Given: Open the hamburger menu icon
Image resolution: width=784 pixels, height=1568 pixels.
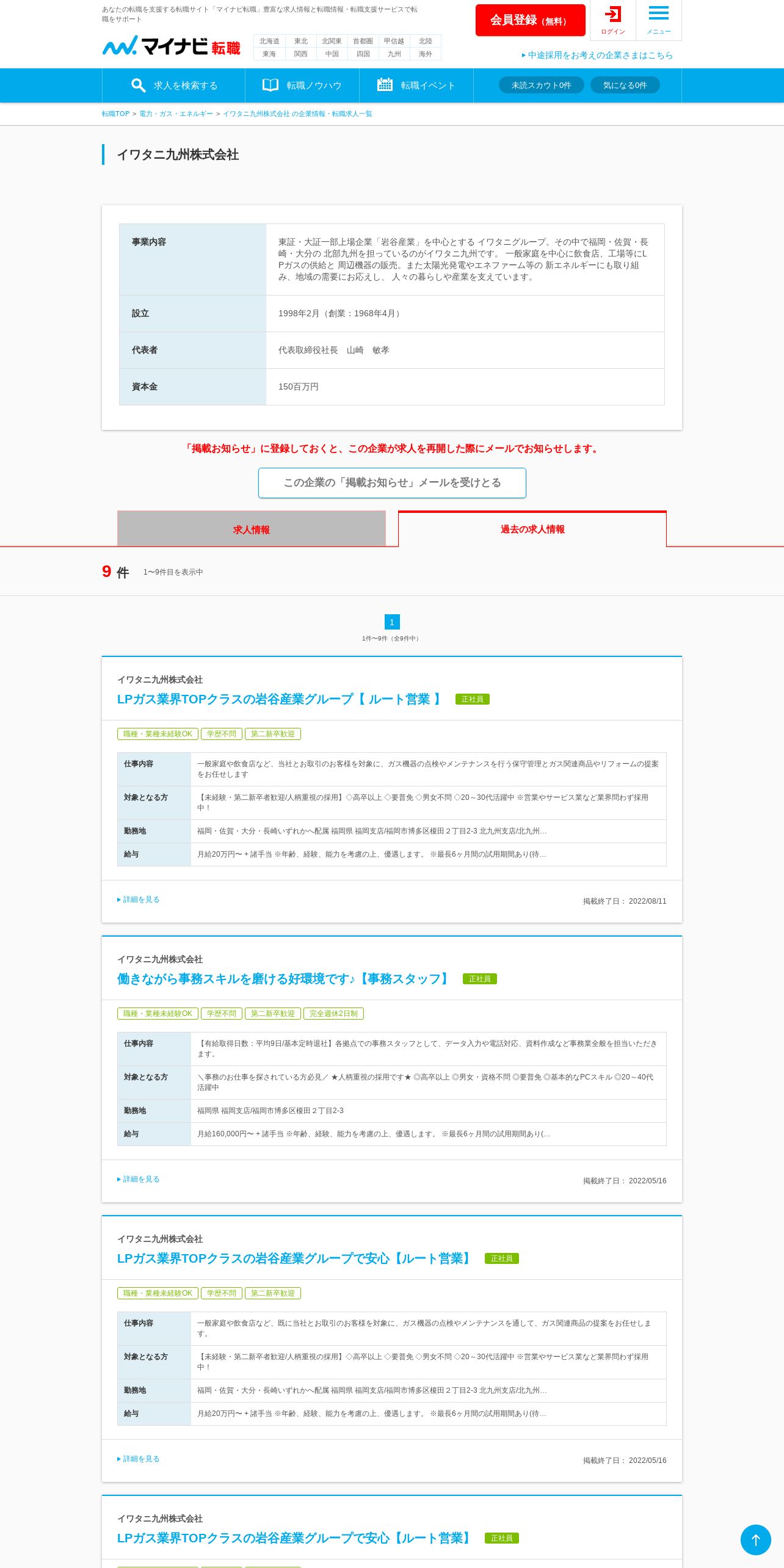Looking at the screenshot, I should point(658,13).
